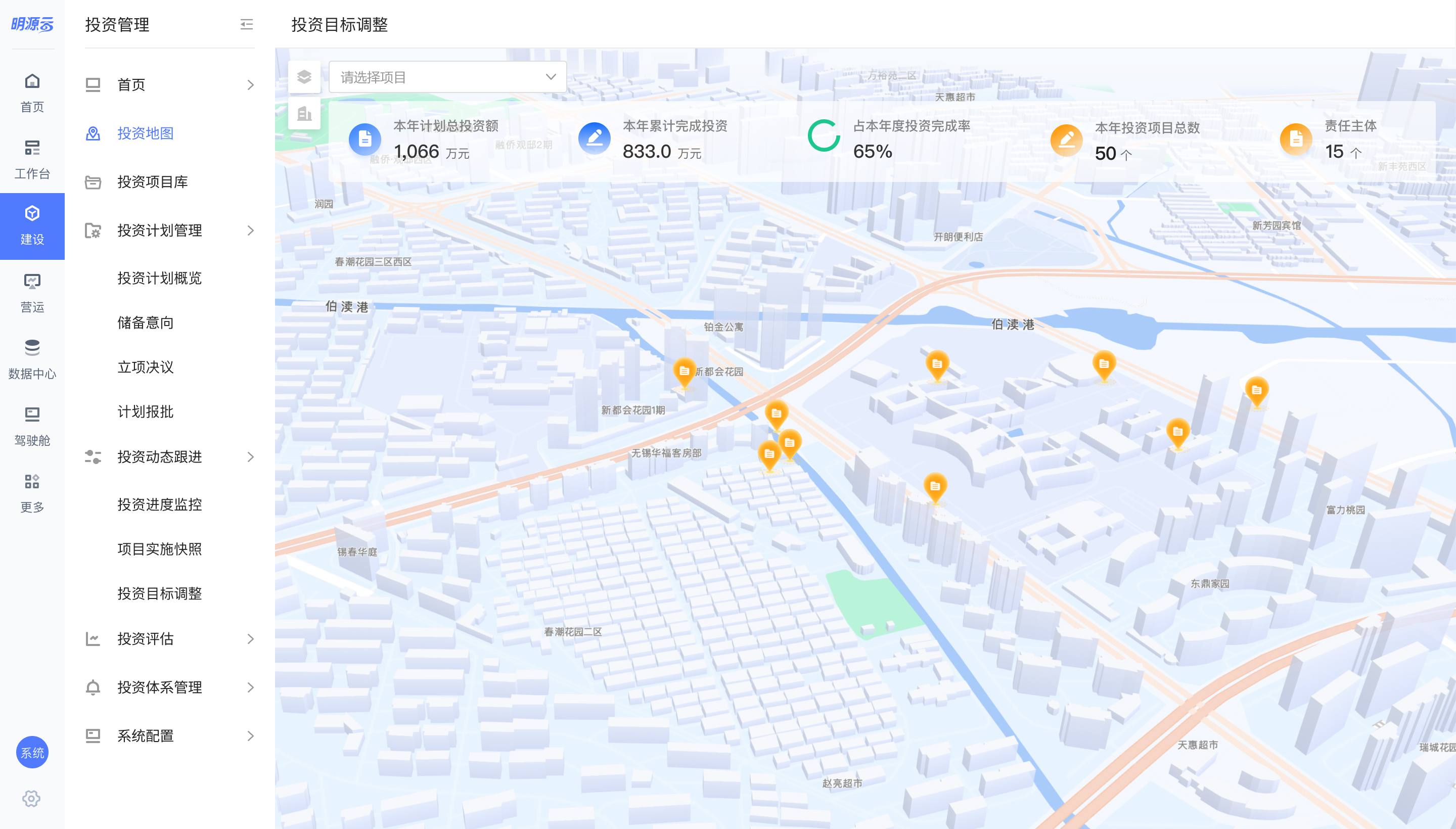Collapse the 投资管理 sidebar menu

[247, 24]
